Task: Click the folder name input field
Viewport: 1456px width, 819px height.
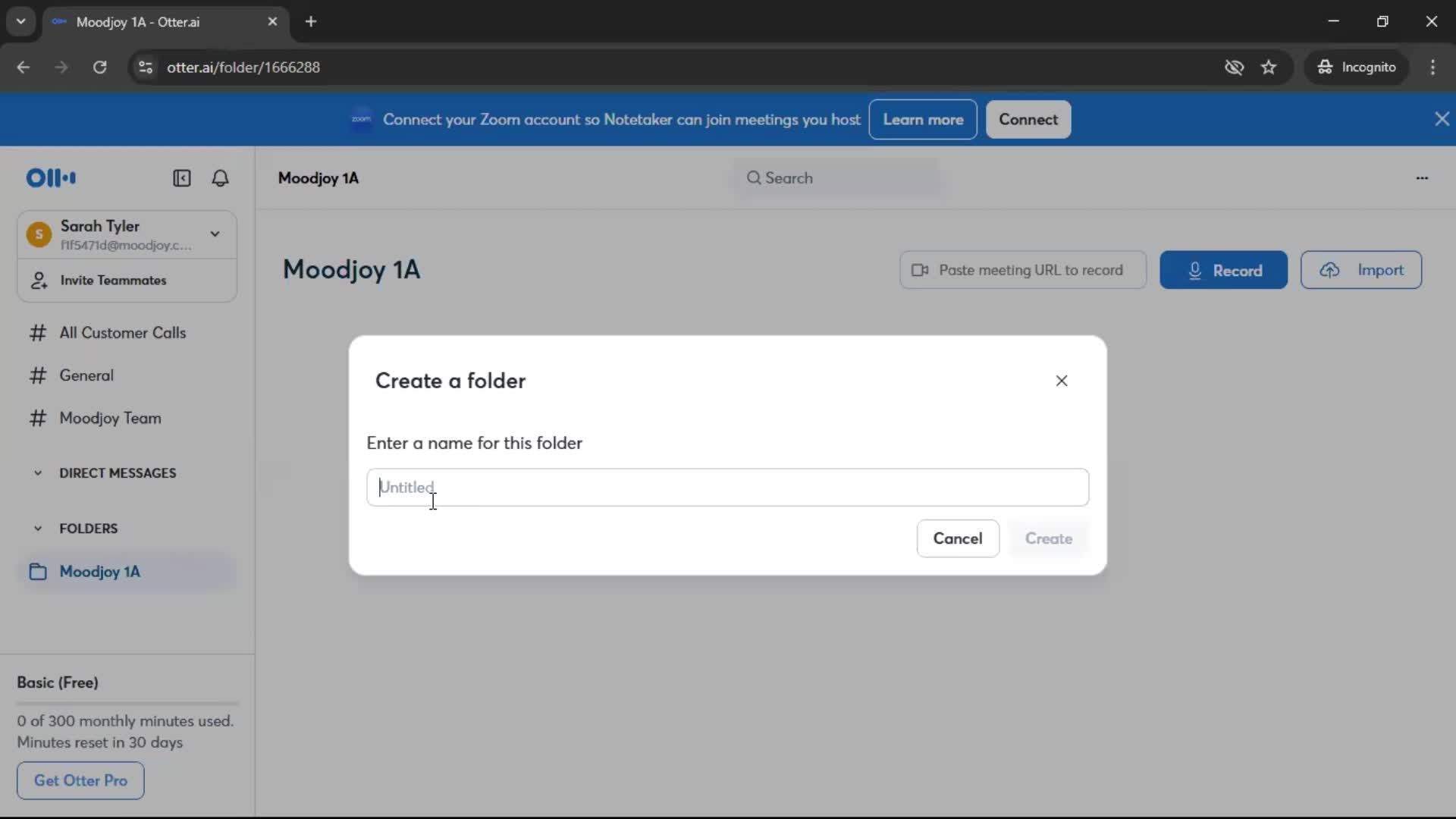Action: pyautogui.click(x=728, y=488)
